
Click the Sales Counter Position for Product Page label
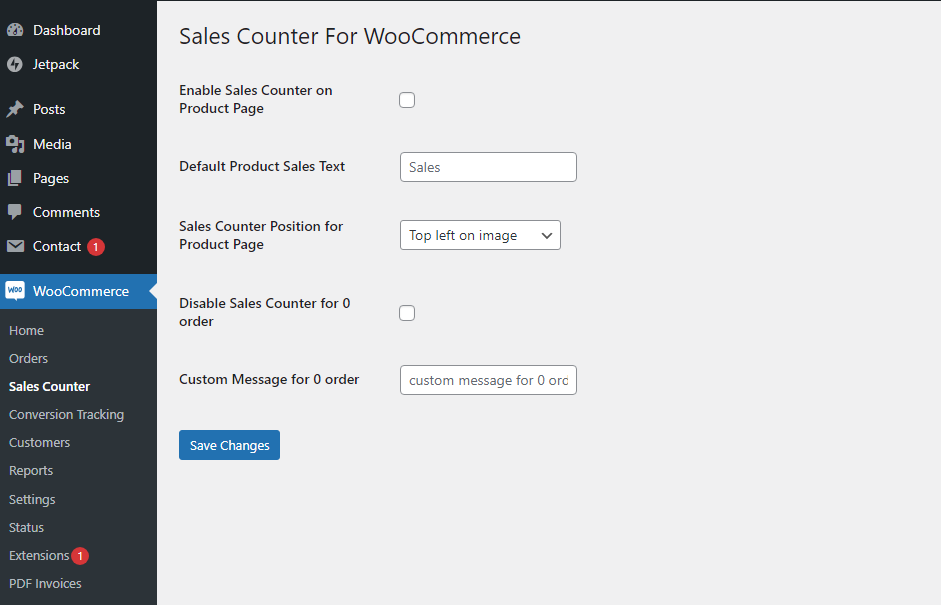coord(261,235)
